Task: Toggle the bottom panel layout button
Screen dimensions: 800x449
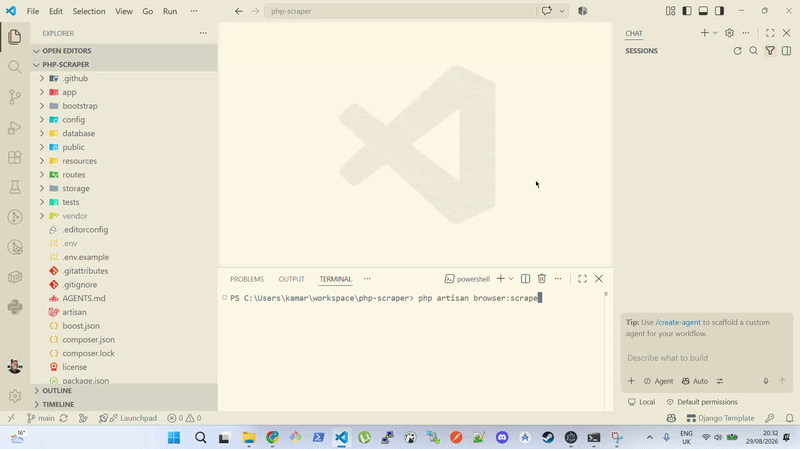Action: (x=703, y=11)
